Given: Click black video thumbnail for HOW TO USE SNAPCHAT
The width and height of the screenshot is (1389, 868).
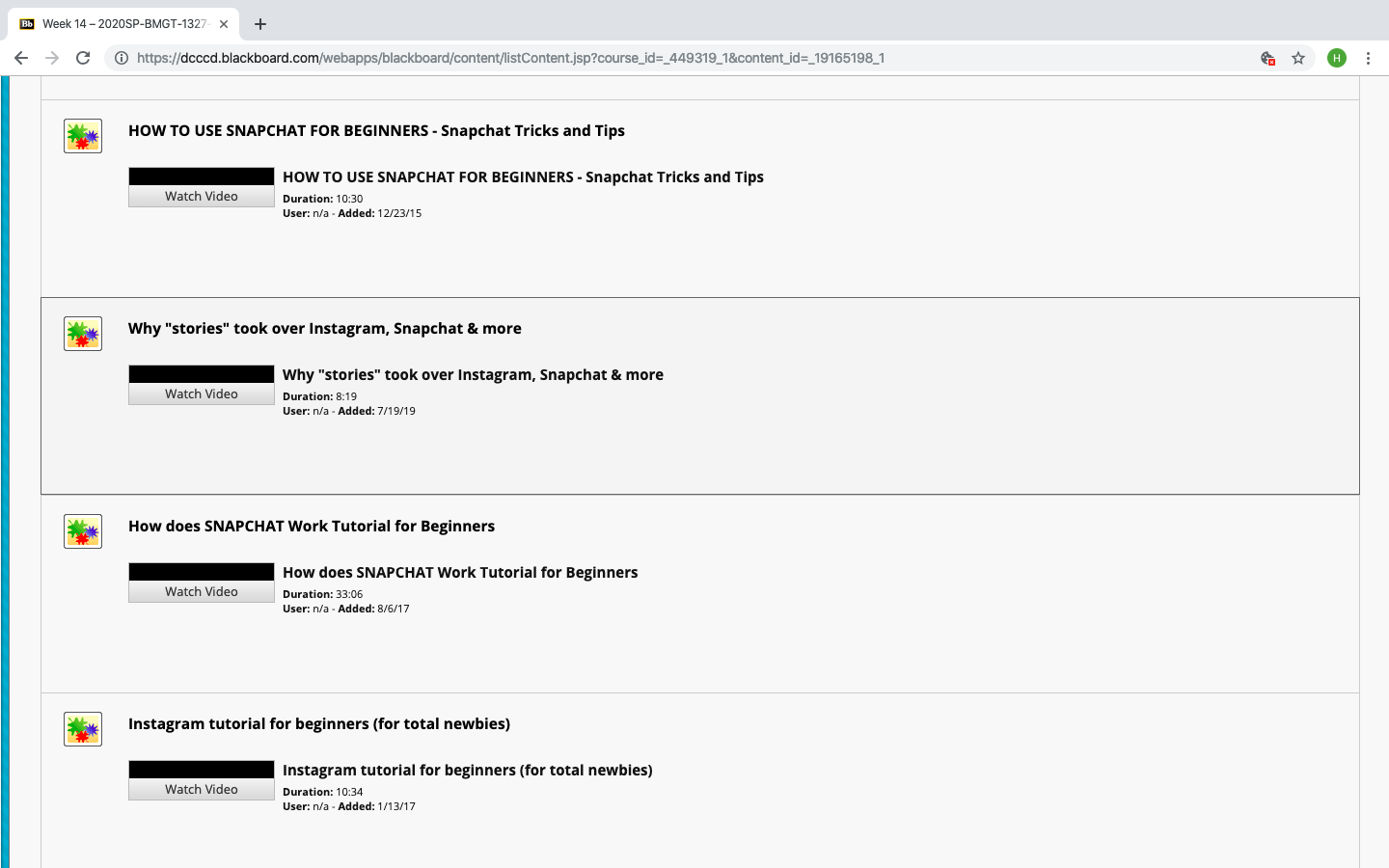Looking at the screenshot, I should (202, 176).
